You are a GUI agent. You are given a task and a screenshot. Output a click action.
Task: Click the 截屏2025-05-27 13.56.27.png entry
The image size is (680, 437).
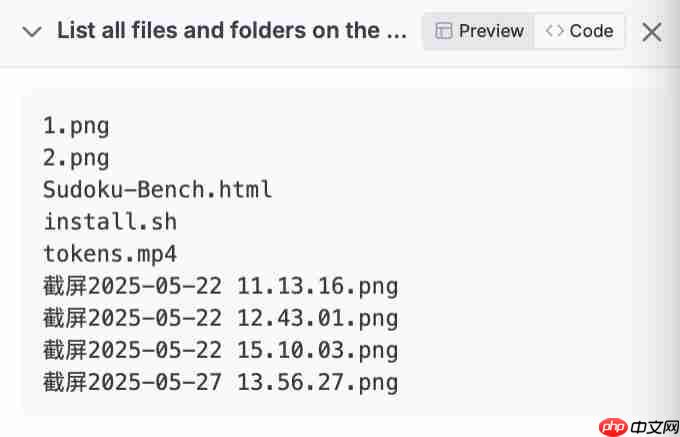click(x=220, y=383)
